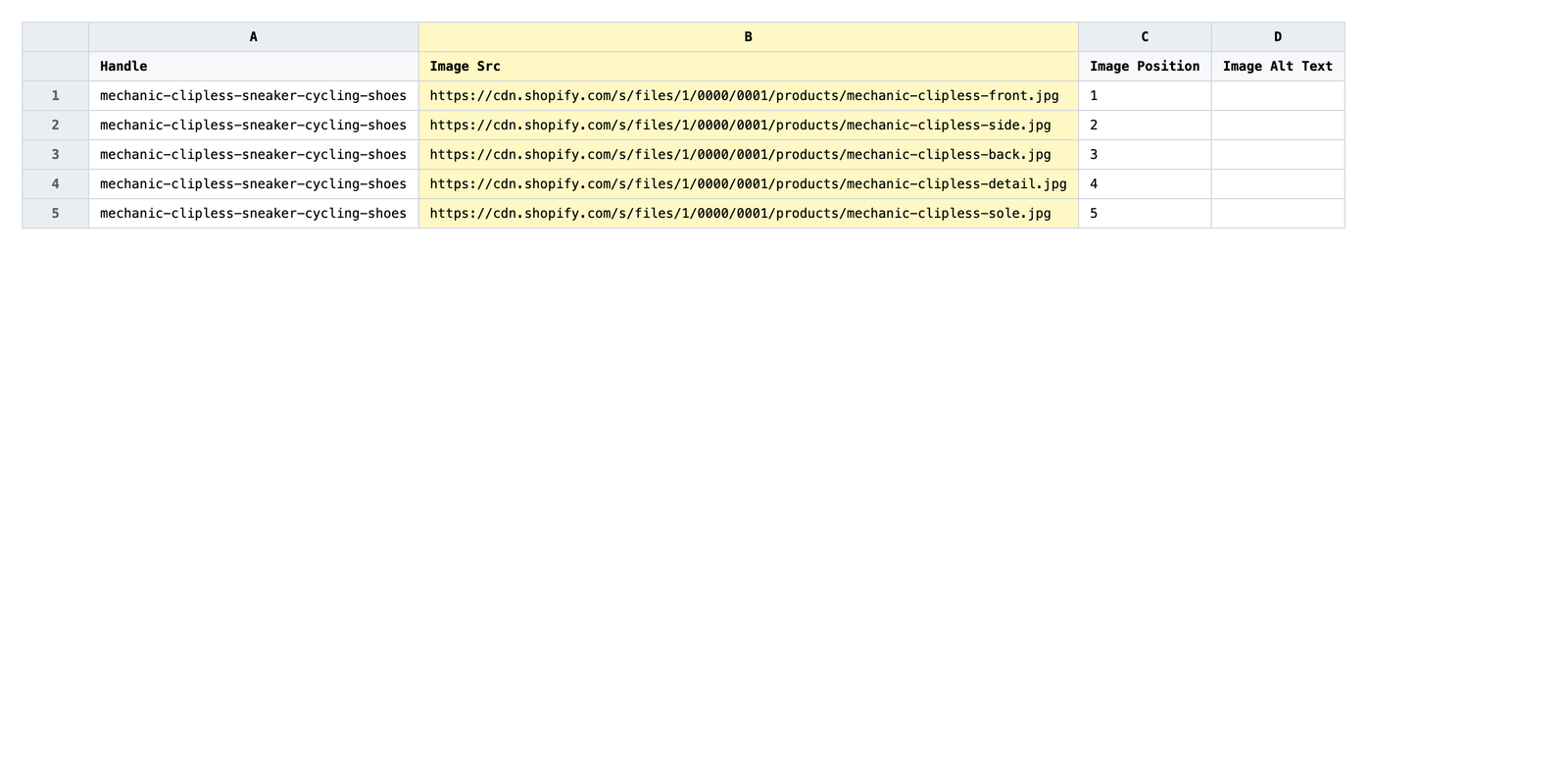1568x758 pixels.
Task: Click the empty Image Alt Text cell in row 5
Action: coord(1278,214)
